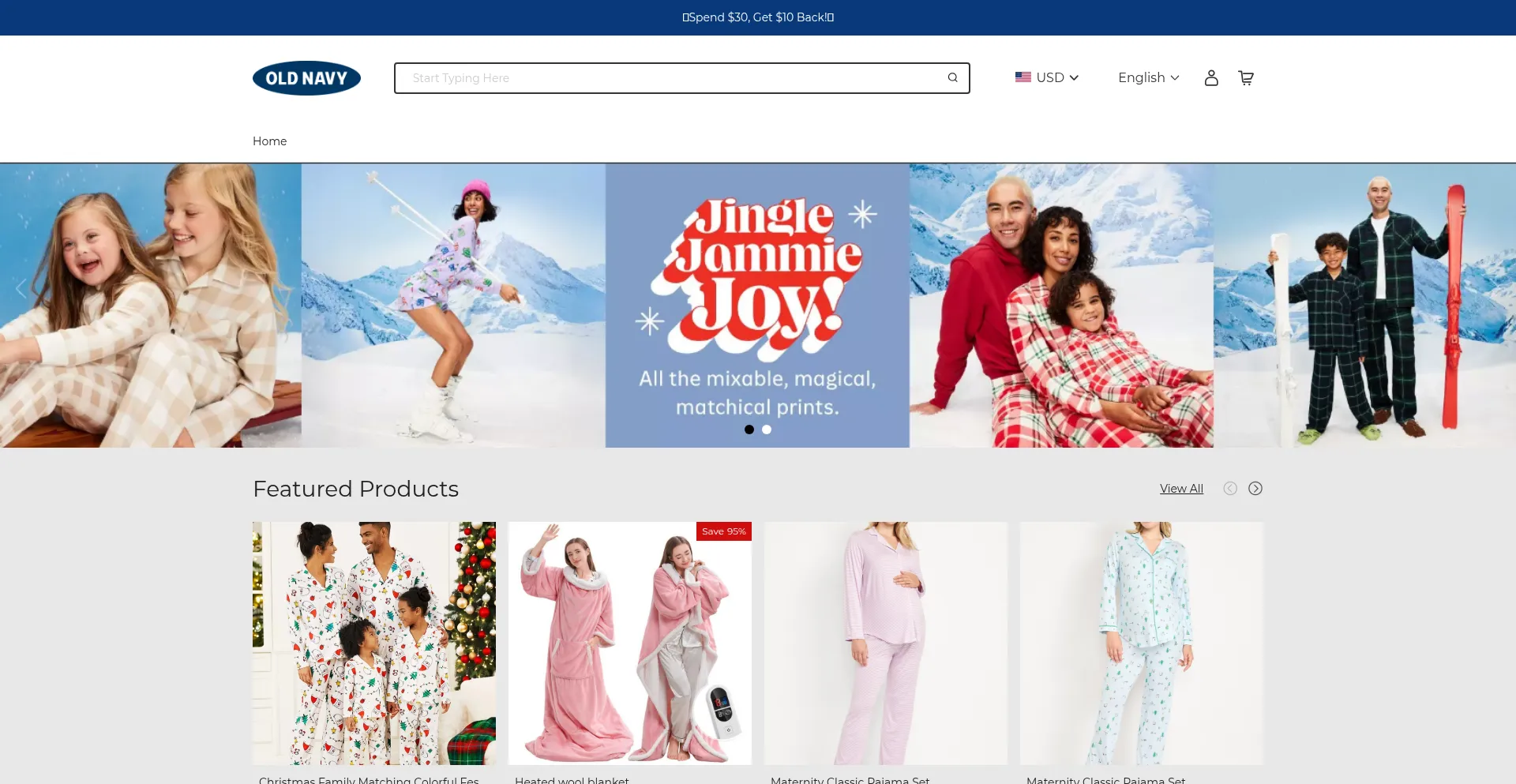Focus the Start Typing Here search field
The width and height of the screenshot is (1516, 784).
point(671,78)
